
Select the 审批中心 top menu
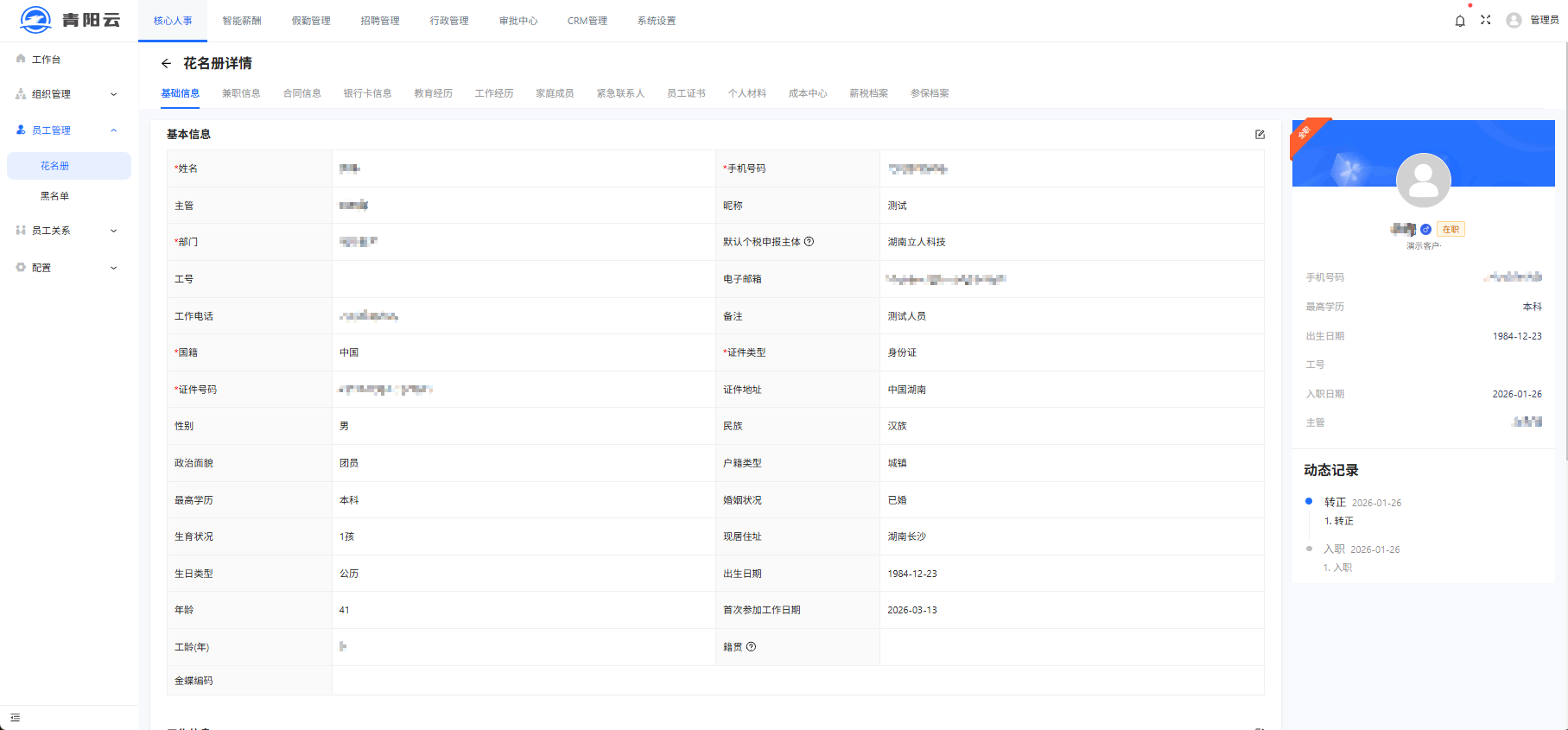(x=518, y=21)
